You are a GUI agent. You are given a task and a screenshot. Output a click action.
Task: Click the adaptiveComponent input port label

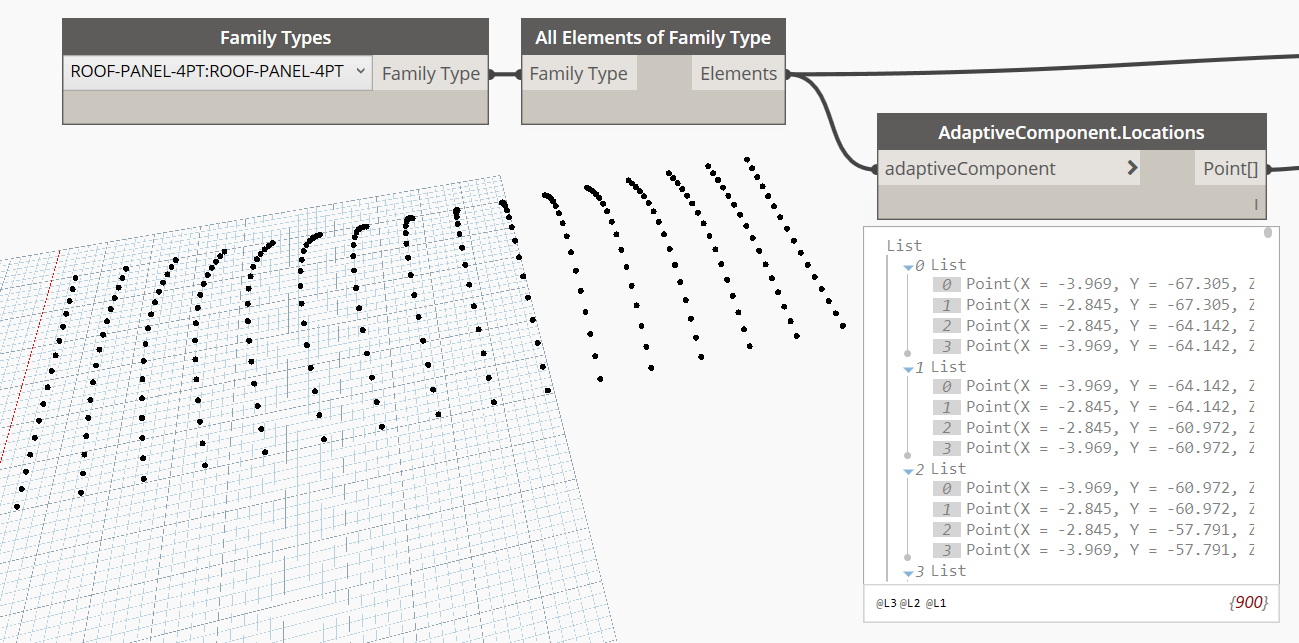click(x=970, y=168)
